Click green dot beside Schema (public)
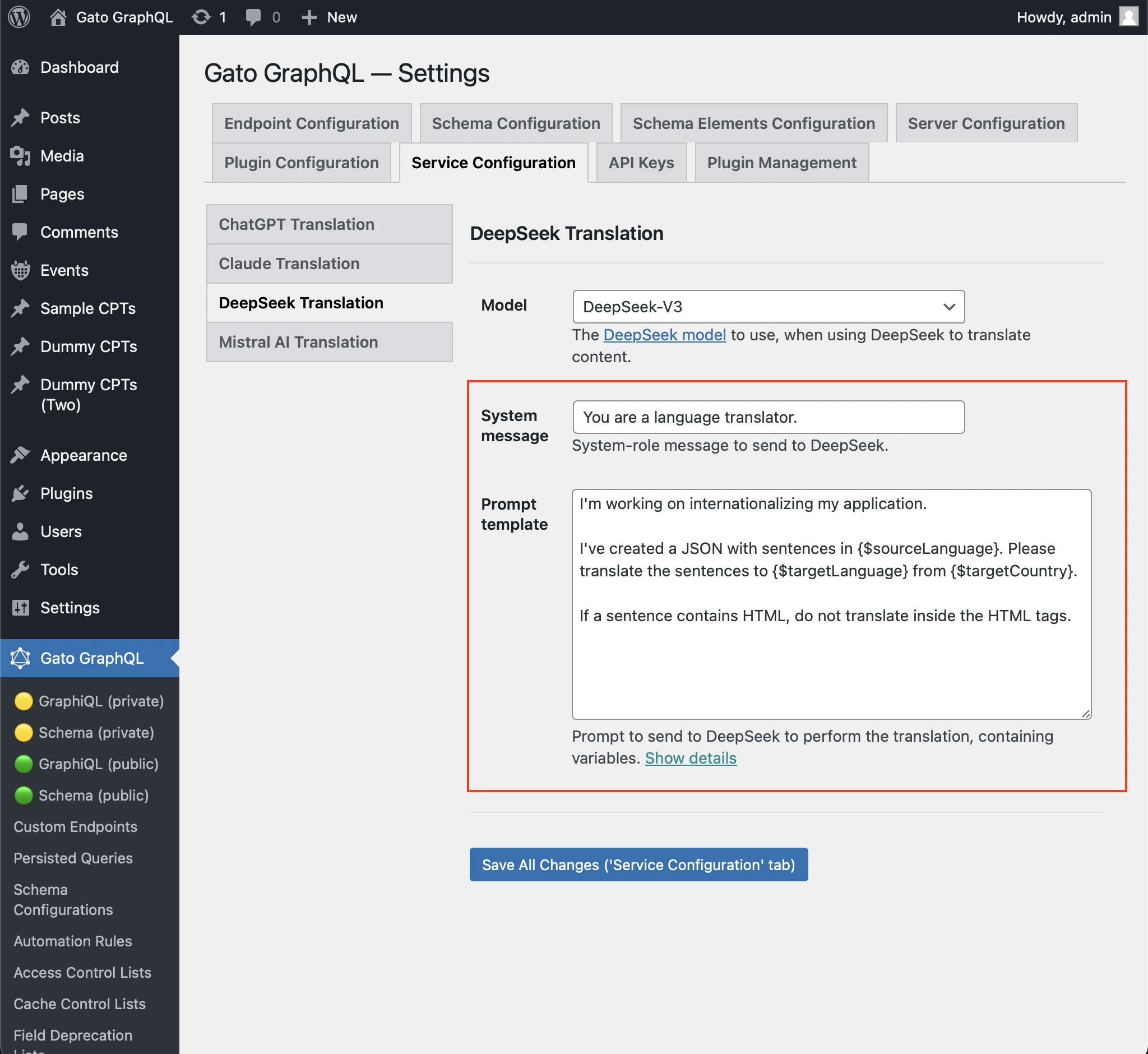This screenshot has height=1054, width=1148. 24,795
